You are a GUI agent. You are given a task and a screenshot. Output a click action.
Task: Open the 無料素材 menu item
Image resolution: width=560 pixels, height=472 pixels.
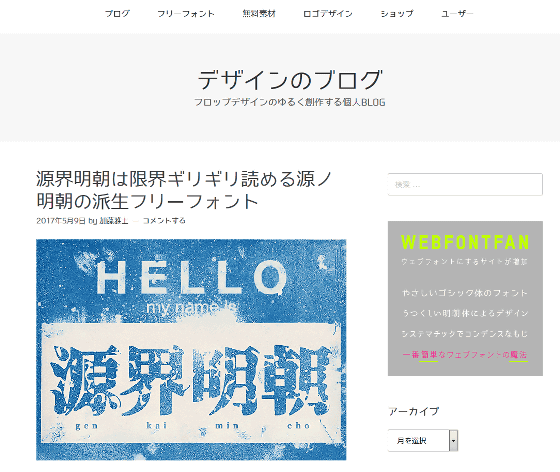[259, 14]
